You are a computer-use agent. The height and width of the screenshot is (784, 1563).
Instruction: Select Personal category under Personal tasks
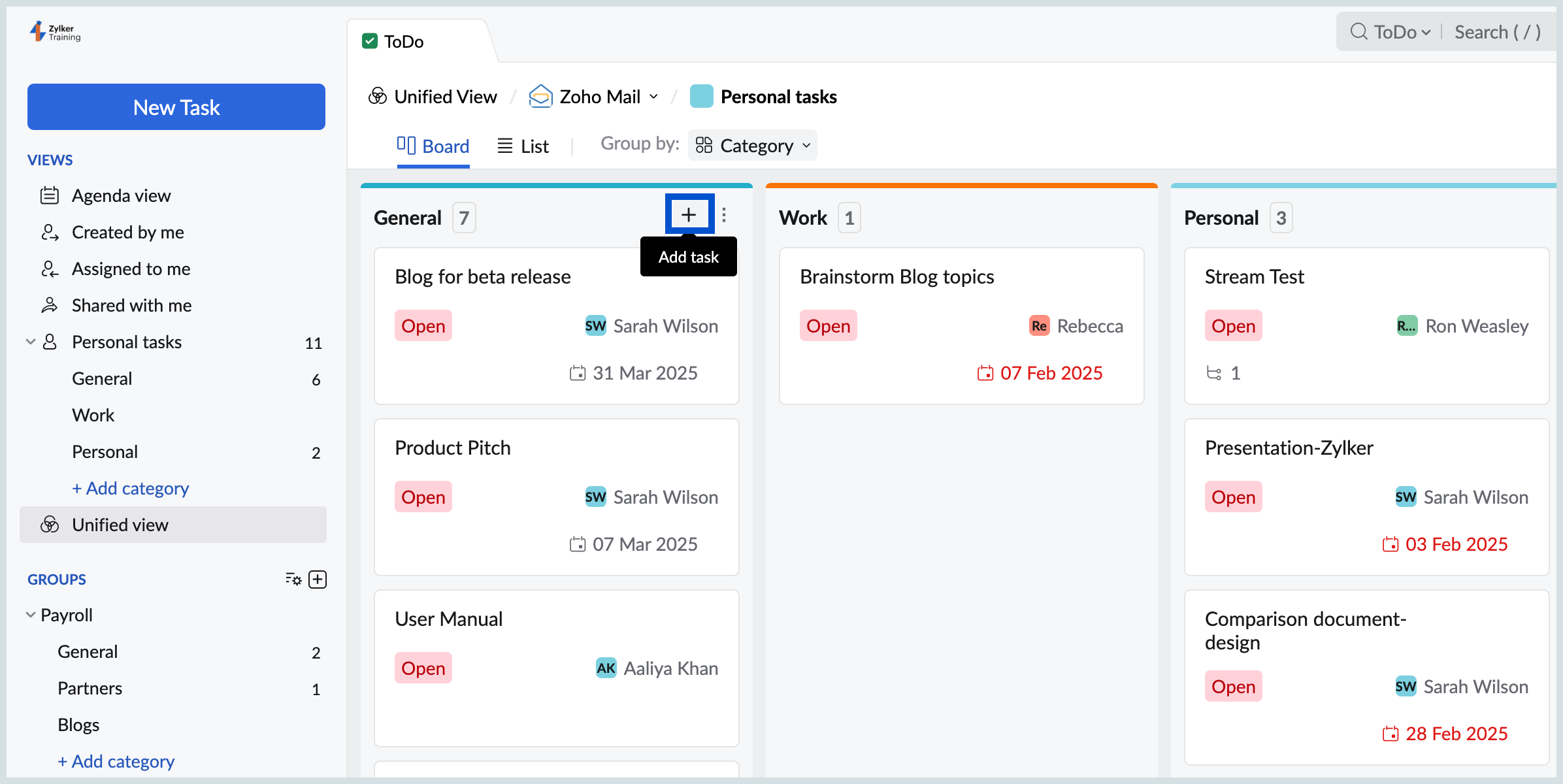point(105,451)
